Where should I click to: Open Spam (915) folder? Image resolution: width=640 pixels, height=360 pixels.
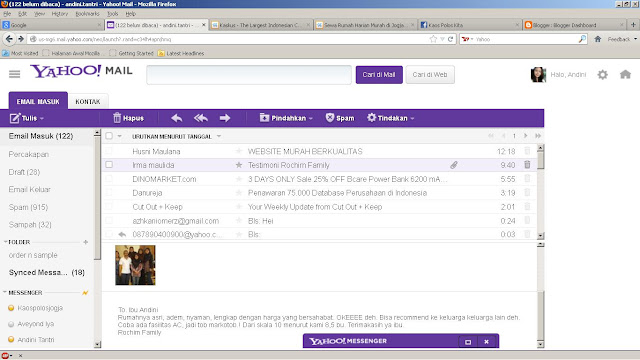coord(28,207)
